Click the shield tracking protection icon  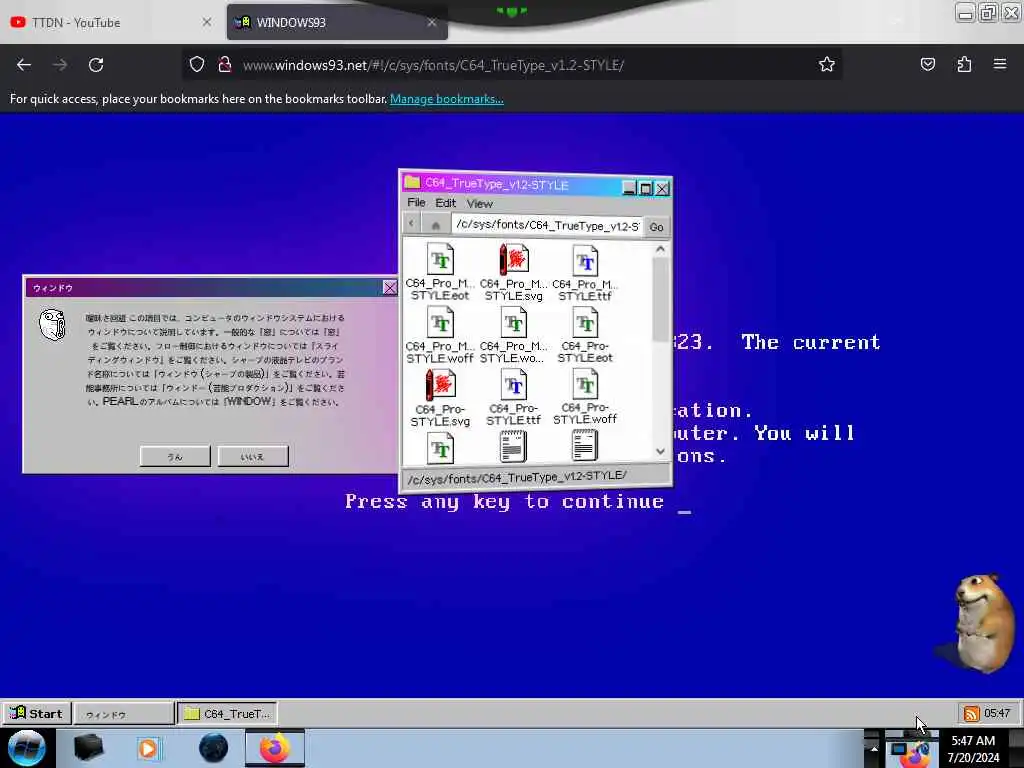tap(197, 65)
